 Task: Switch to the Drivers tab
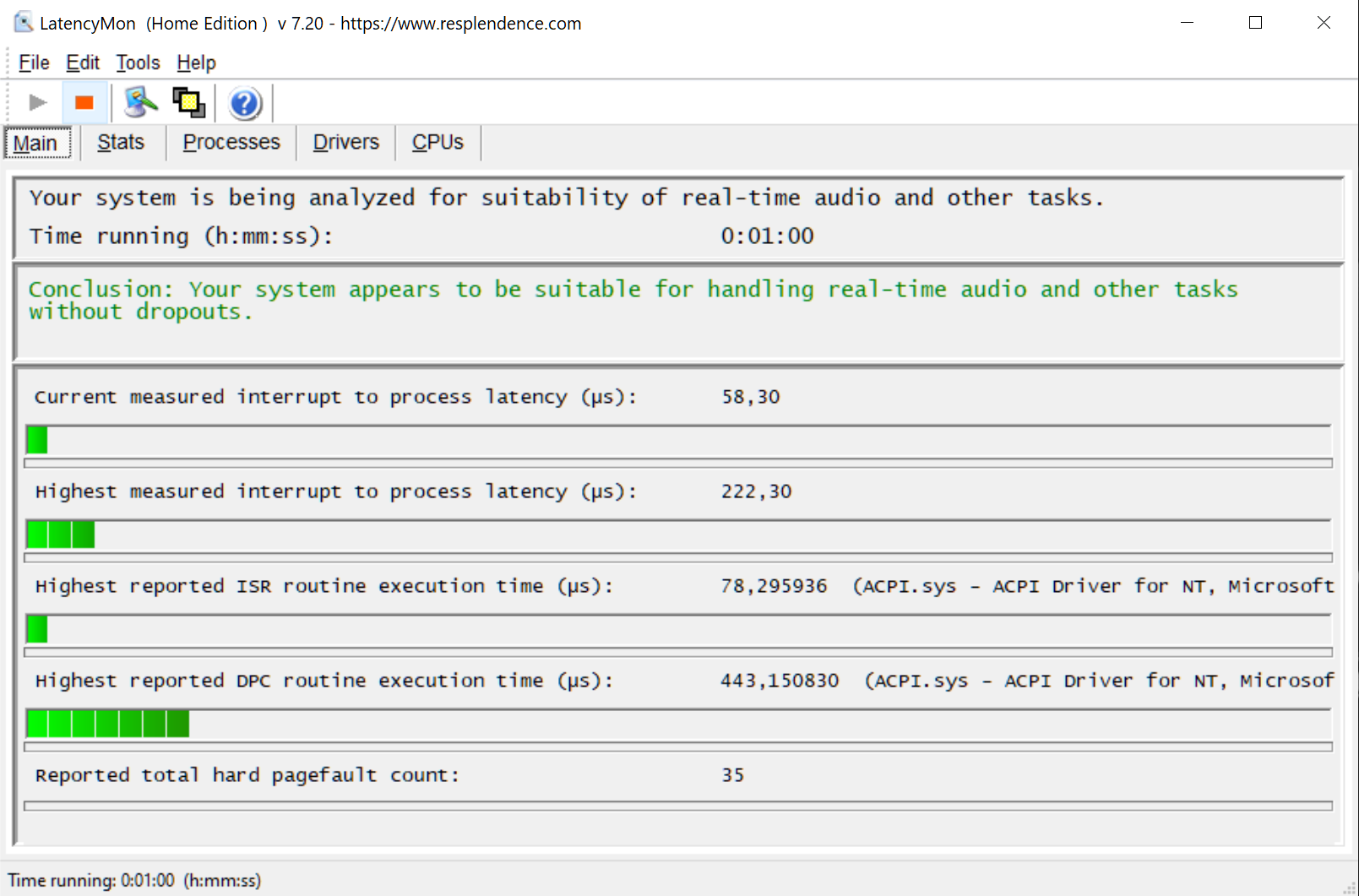tap(346, 142)
